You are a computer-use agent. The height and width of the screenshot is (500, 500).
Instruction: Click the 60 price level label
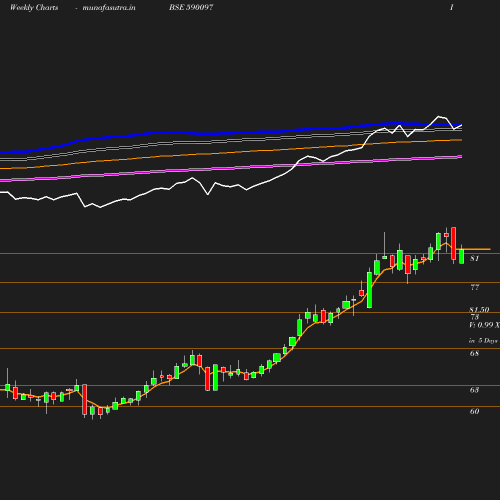click(x=474, y=411)
